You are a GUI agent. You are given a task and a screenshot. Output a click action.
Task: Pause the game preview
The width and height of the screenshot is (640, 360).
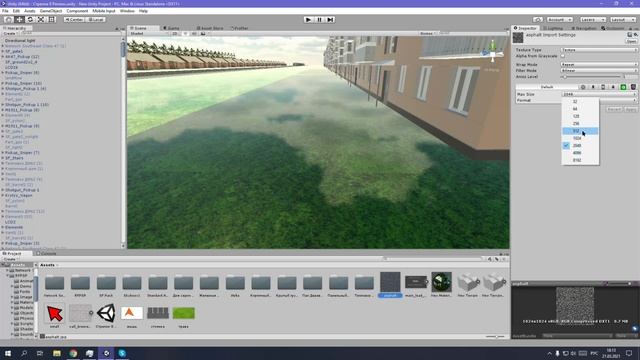click(x=320, y=20)
